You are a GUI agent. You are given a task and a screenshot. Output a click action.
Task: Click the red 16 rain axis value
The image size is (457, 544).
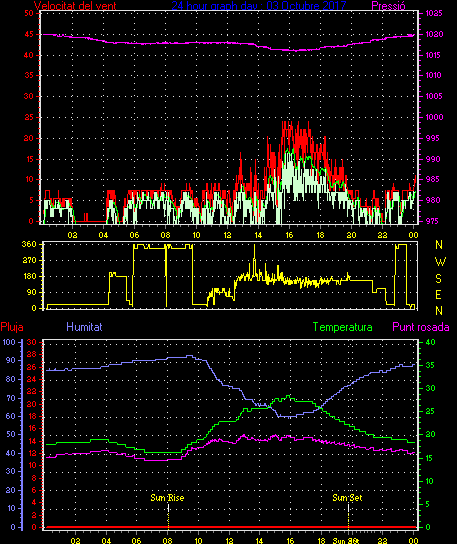[32, 428]
